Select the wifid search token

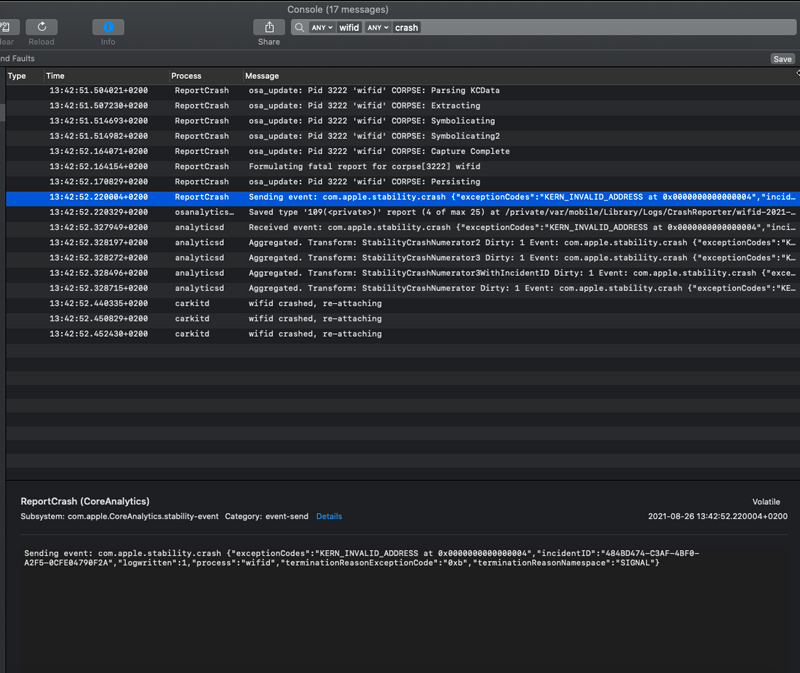coord(349,28)
